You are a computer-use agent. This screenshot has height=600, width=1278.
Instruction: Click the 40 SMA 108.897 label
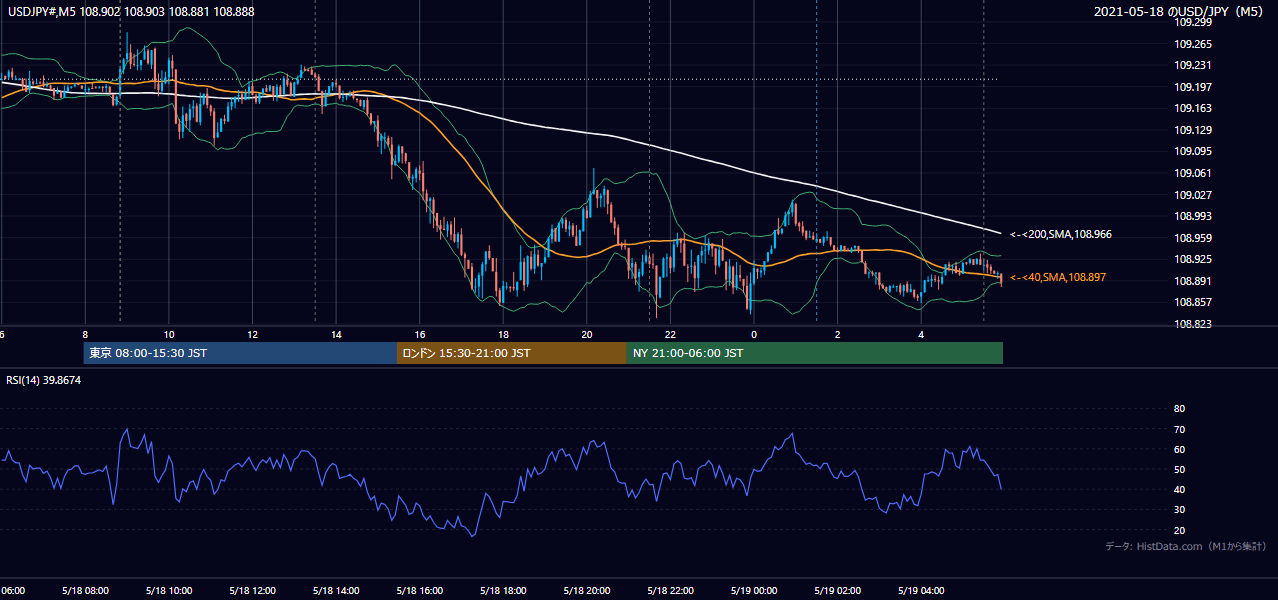click(1059, 277)
